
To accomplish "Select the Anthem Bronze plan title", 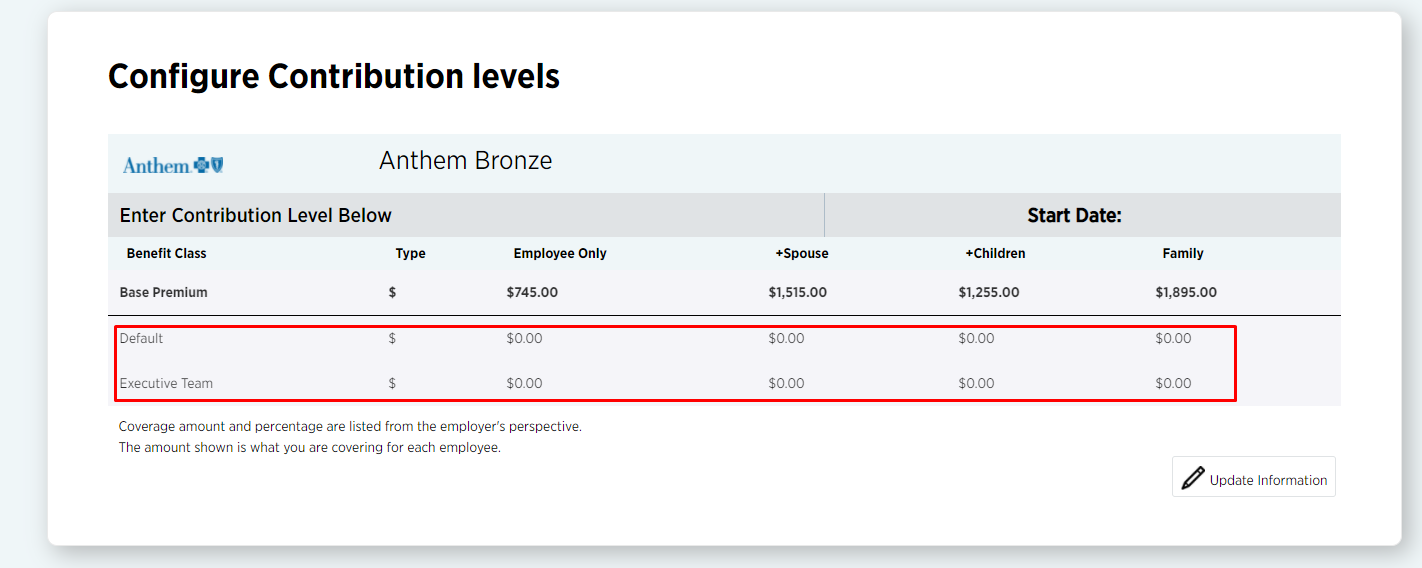I will point(465,160).
